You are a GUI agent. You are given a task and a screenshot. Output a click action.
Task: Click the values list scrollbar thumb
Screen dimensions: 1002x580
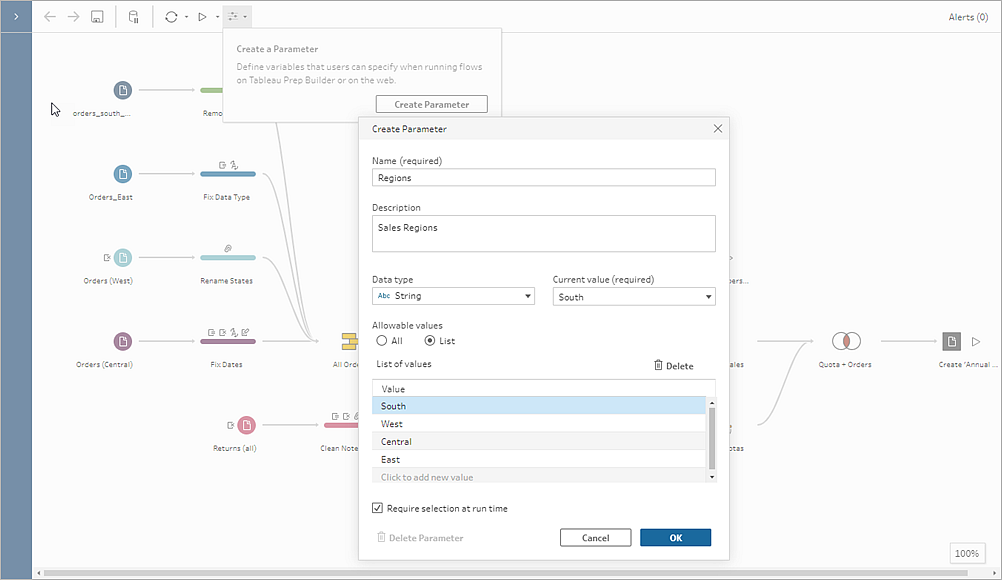click(712, 438)
